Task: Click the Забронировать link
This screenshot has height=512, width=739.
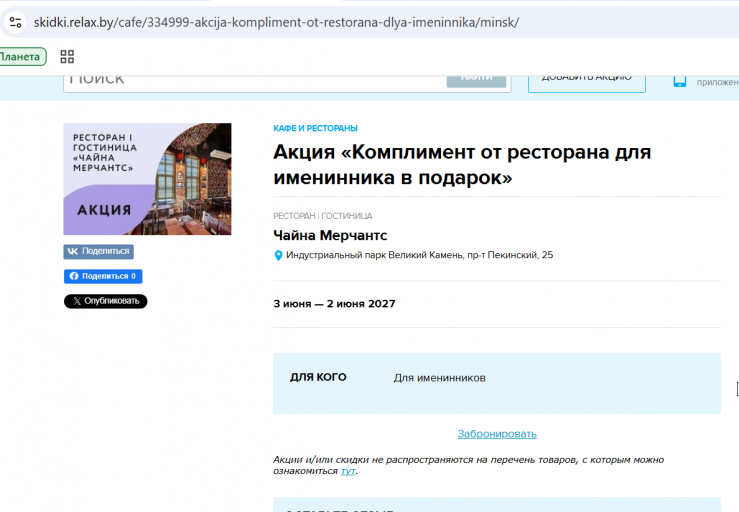Action: (x=497, y=434)
